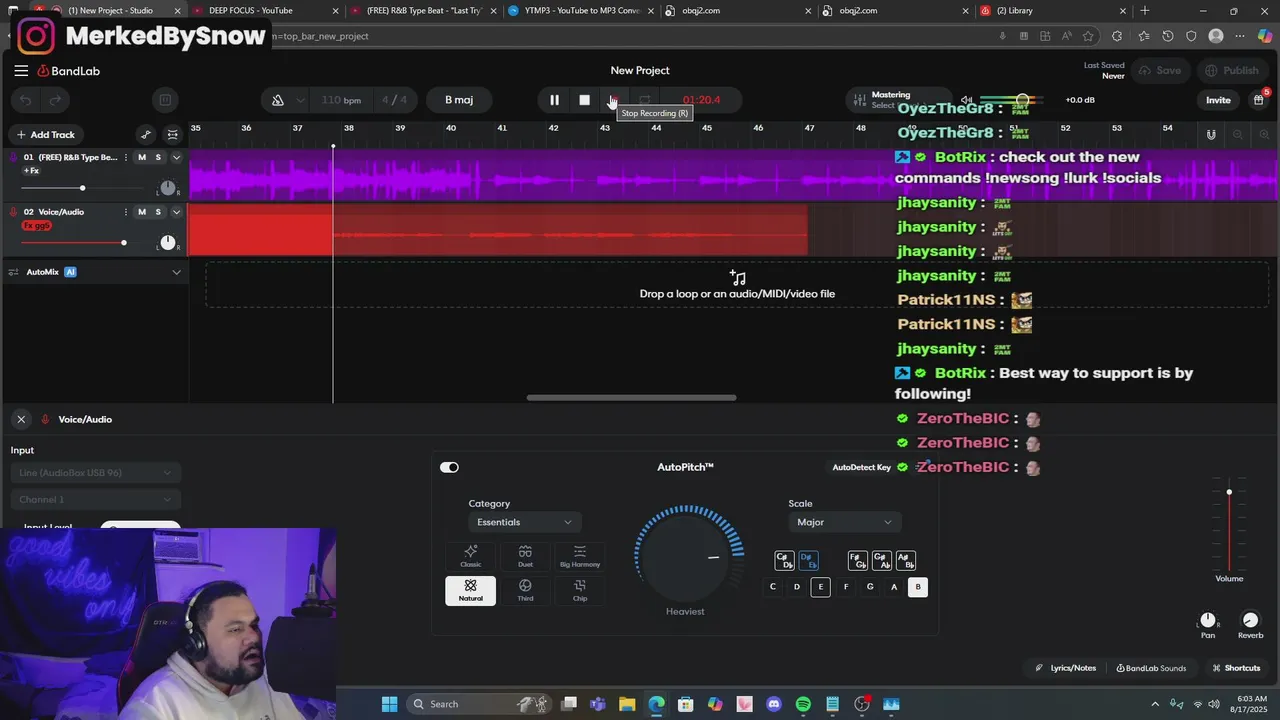Open the Category Essentials dropdown

click(x=525, y=522)
